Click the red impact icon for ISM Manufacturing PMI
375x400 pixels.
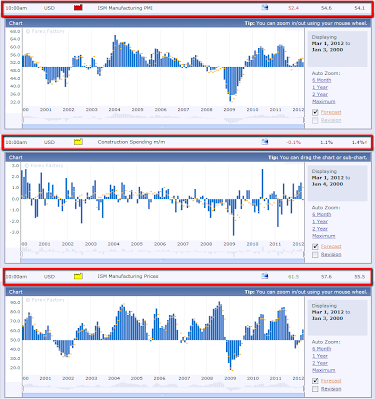(78, 8)
